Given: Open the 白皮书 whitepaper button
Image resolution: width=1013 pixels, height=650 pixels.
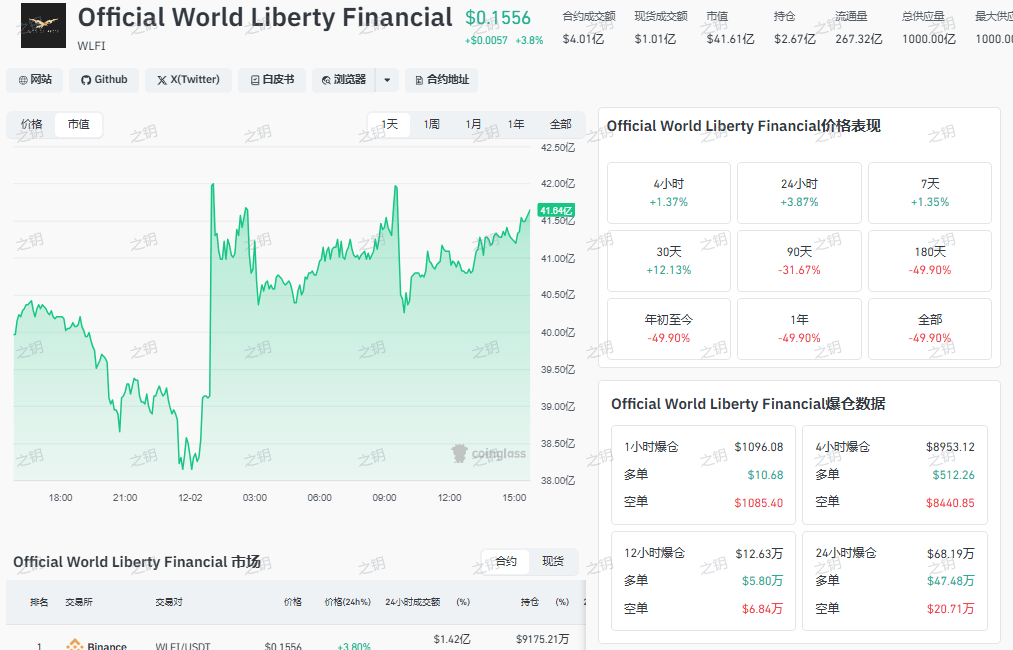Looking at the screenshot, I should [271, 80].
